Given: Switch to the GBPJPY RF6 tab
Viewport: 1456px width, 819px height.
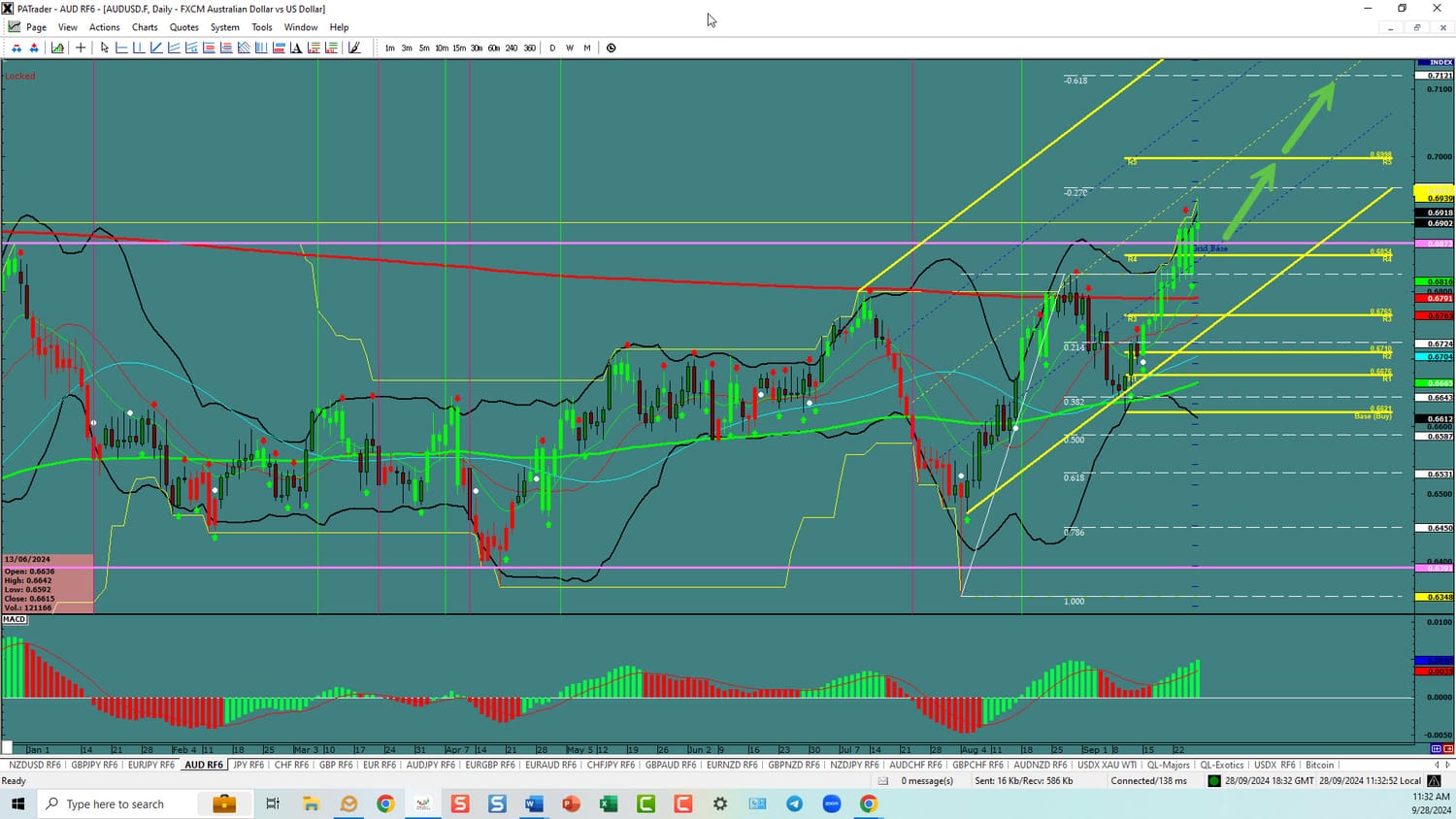Looking at the screenshot, I should [x=94, y=765].
